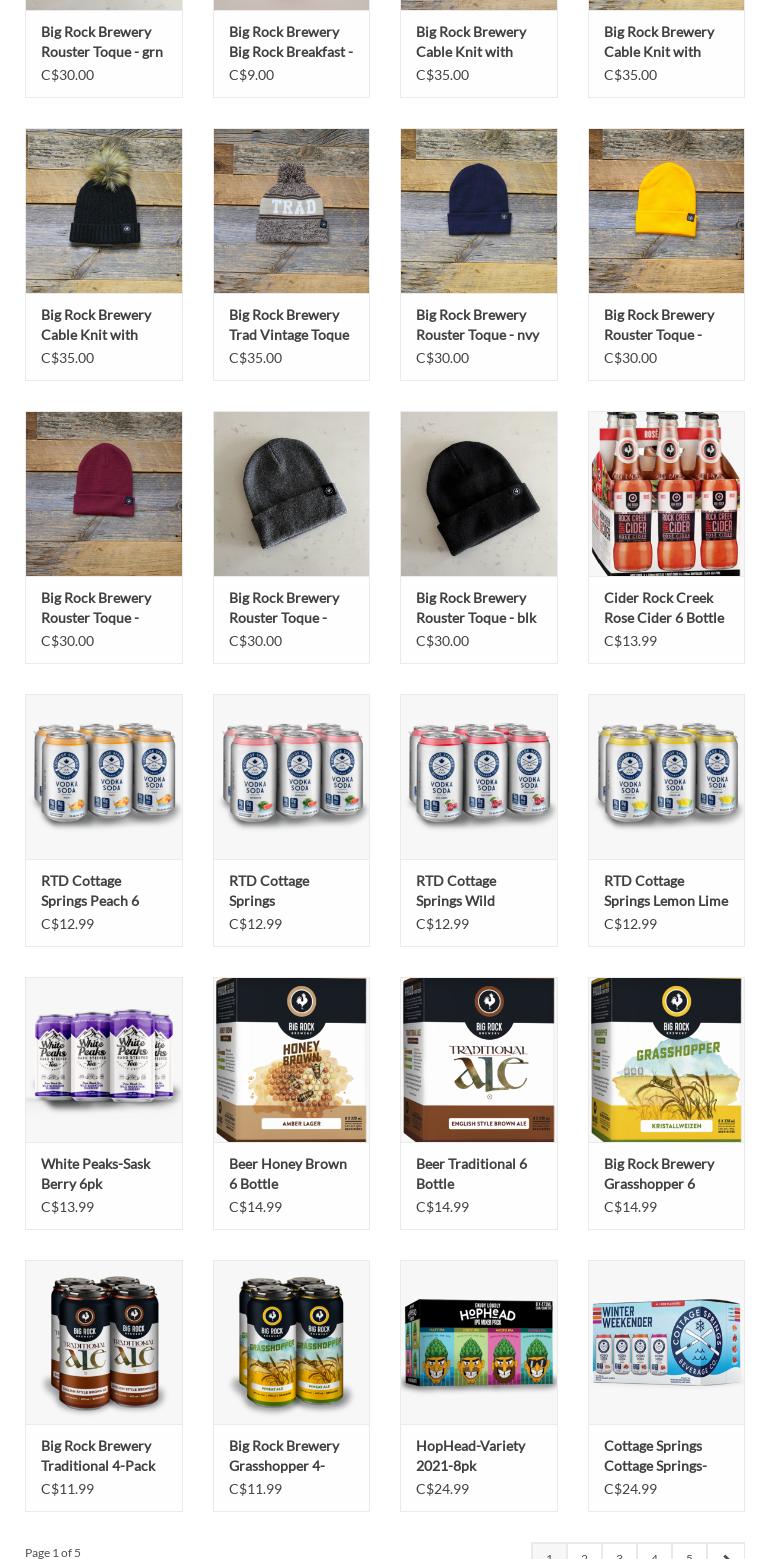Open the Big Rock Breakfast product link
Screen dimensions: 770x1559
(291, 41)
